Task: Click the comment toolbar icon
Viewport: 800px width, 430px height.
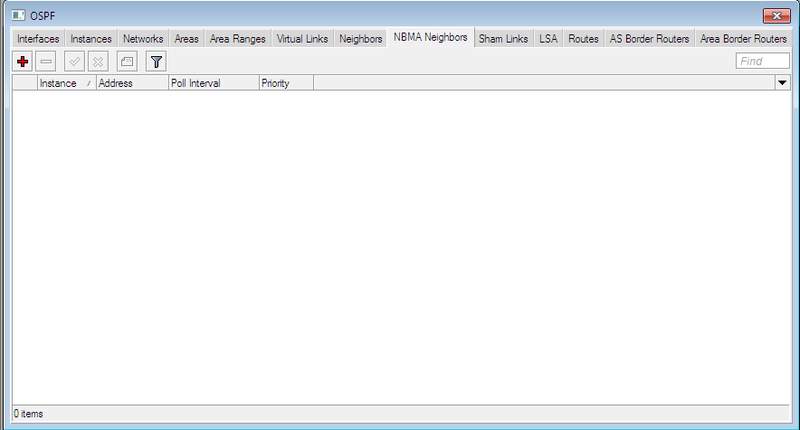Action: pyautogui.click(x=127, y=62)
